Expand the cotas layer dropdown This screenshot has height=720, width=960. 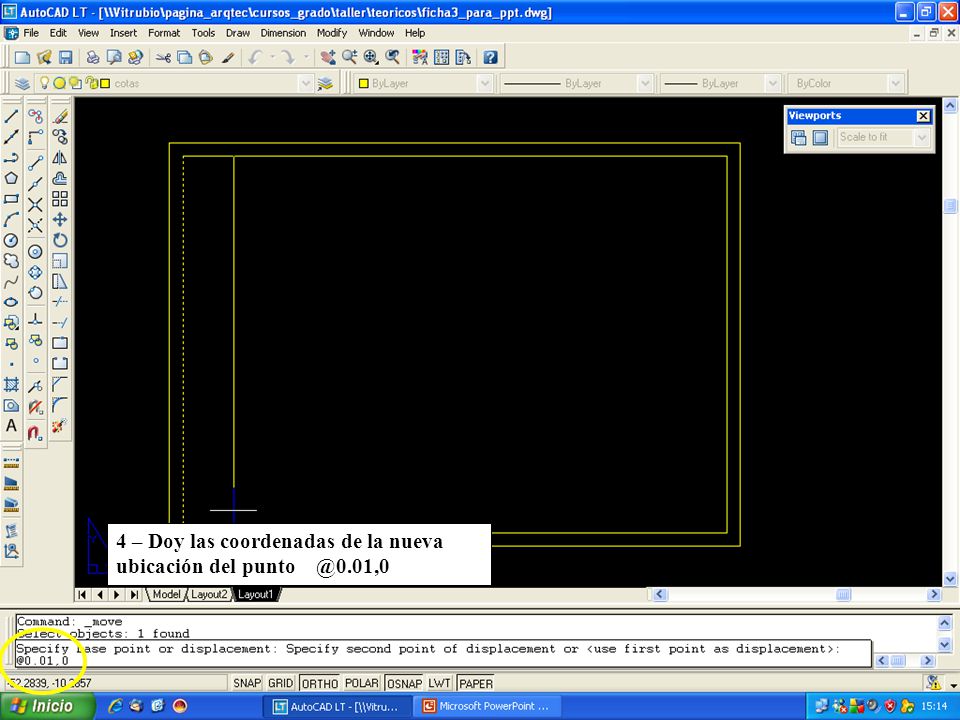[x=305, y=83]
